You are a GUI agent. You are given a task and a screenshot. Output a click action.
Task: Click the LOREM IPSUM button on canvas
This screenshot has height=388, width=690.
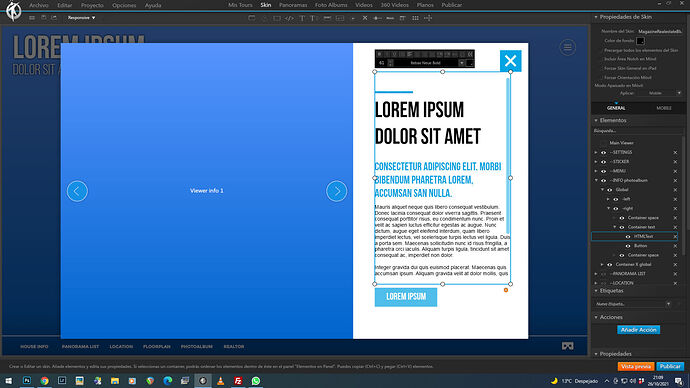406,297
